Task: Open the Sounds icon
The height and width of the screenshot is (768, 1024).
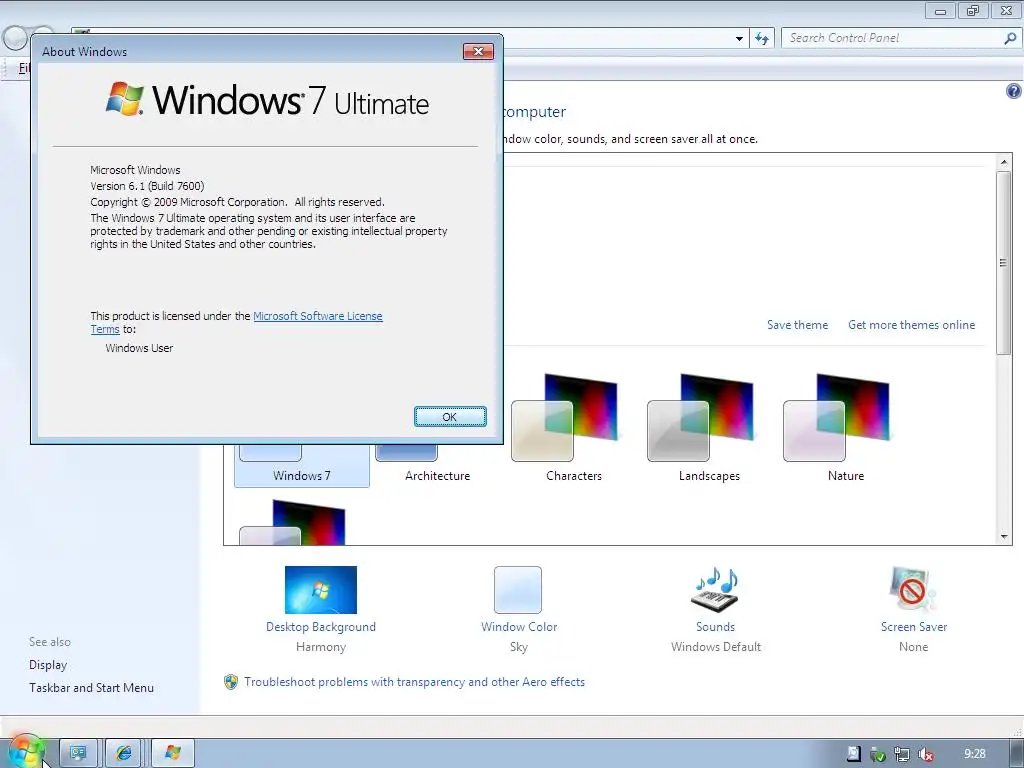Action: click(715, 590)
